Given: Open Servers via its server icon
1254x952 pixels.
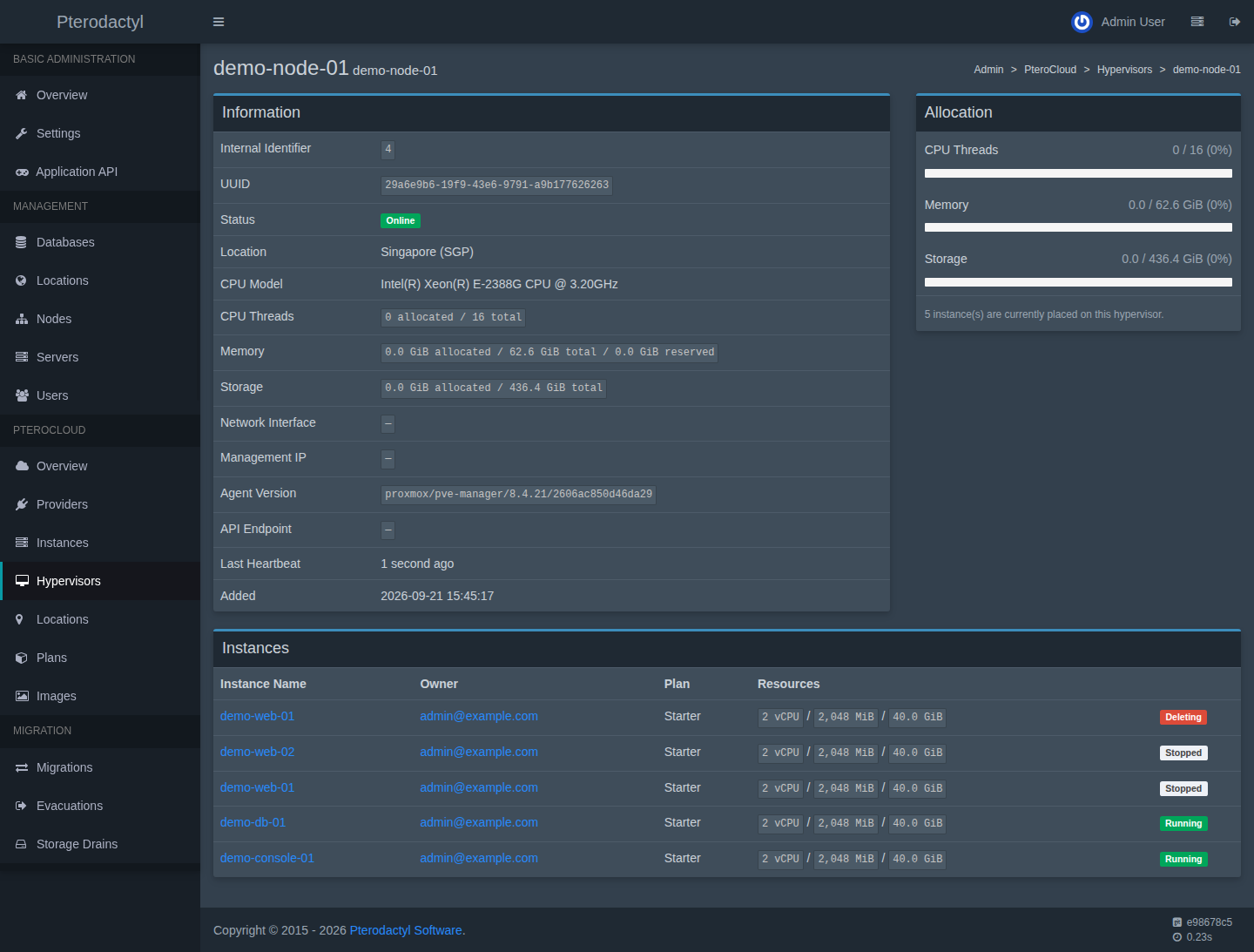Looking at the screenshot, I should coord(22,357).
